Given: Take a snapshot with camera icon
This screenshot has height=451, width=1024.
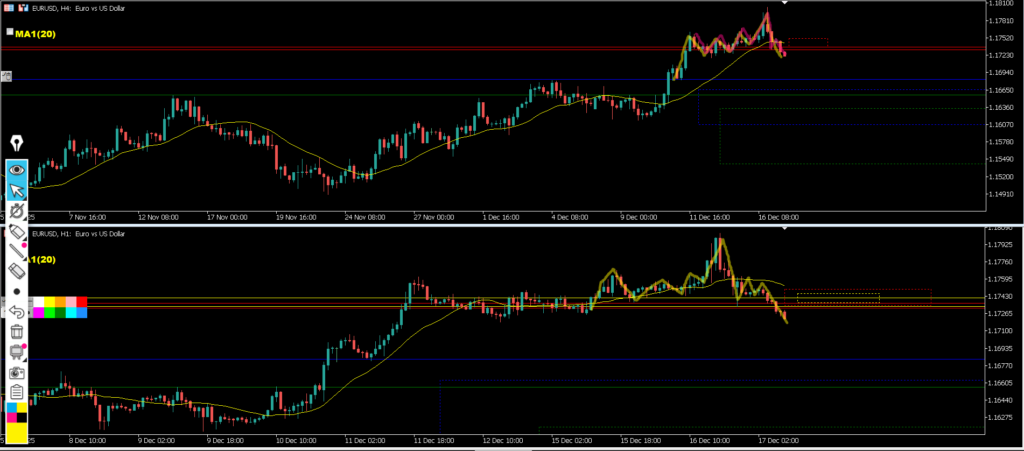Looking at the screenshot, I should coord(16,373).
